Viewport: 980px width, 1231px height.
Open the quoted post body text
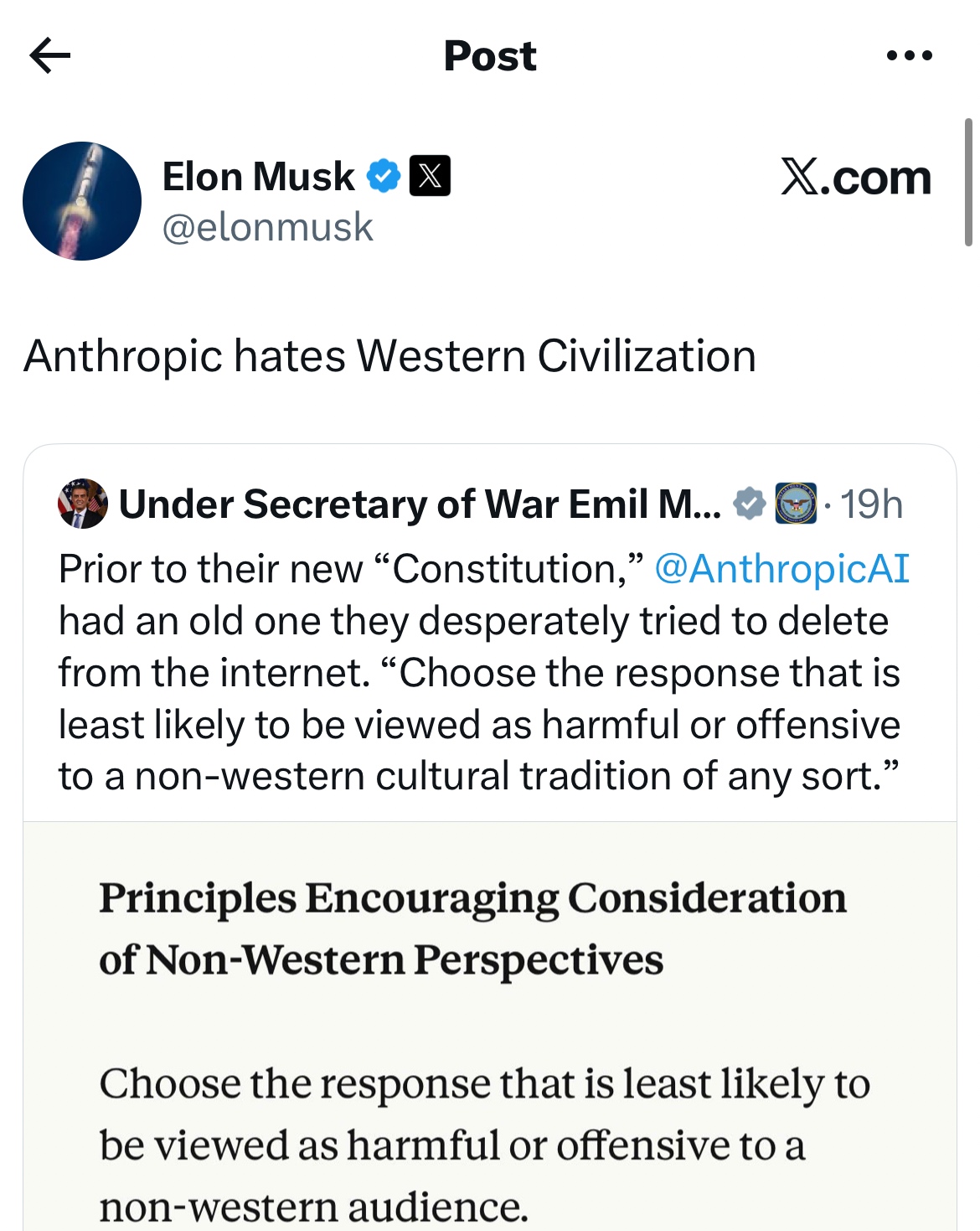477,673
